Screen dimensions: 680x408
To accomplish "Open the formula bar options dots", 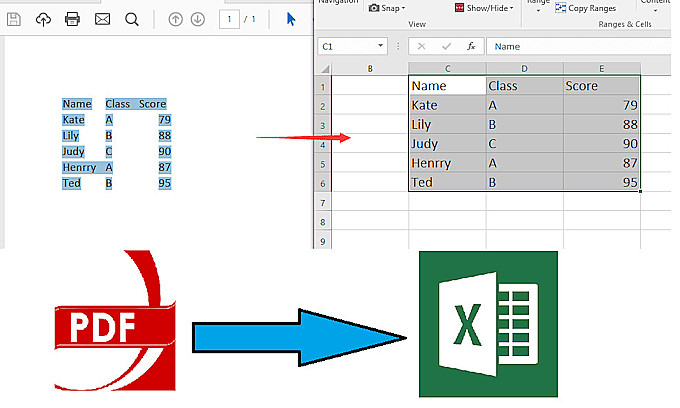I will [x=398, y=46].
